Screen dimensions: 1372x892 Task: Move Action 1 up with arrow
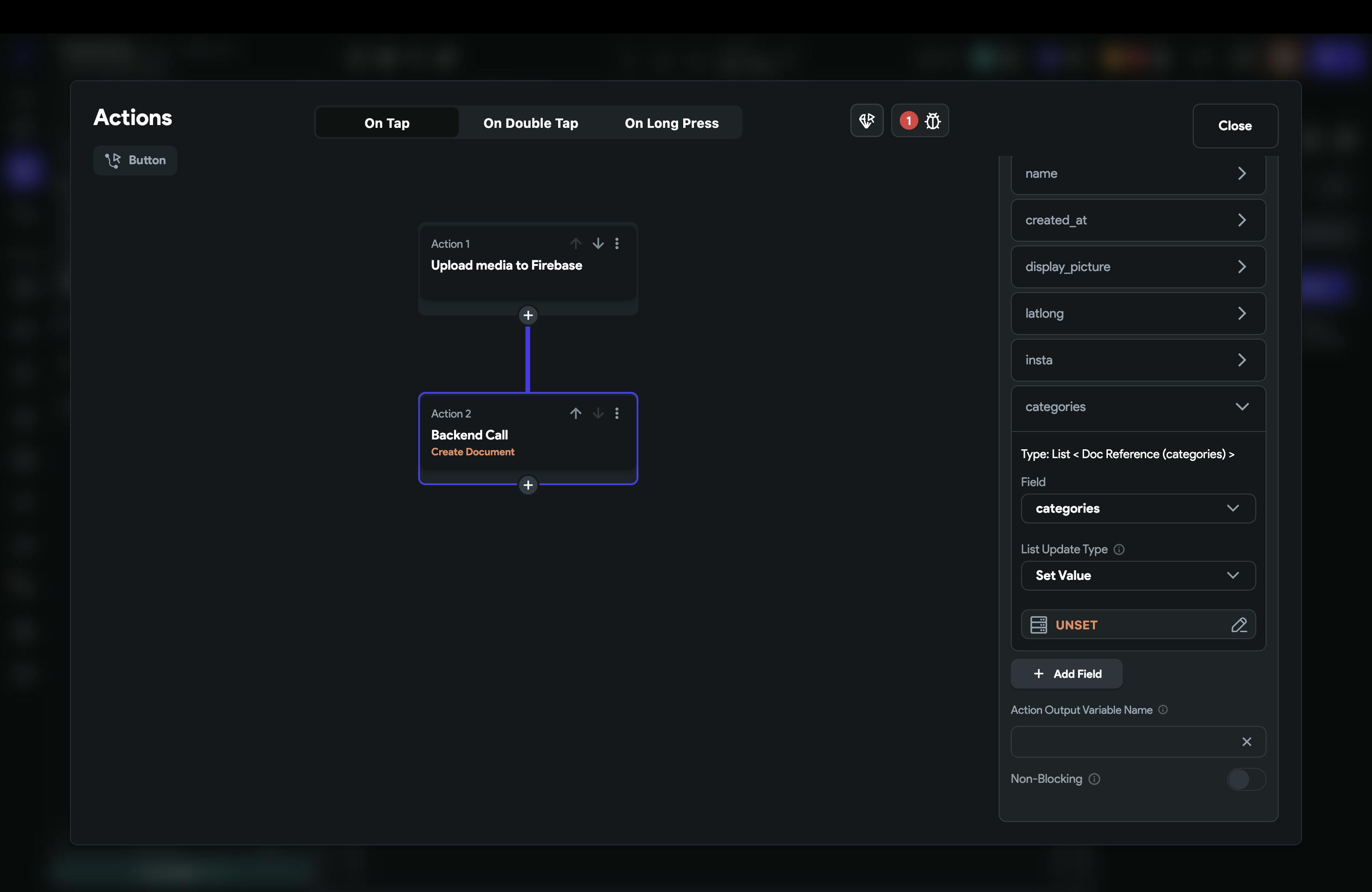tap(575, 243)
